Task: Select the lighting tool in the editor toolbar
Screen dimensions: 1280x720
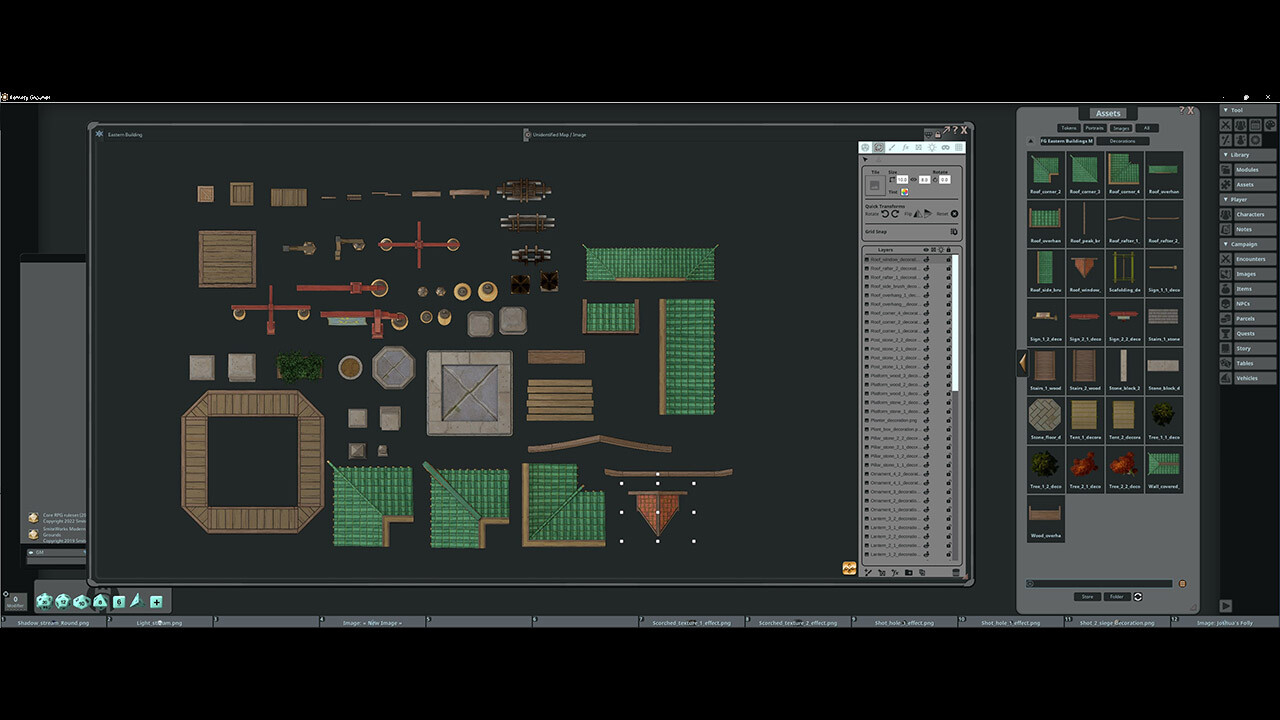Action: point(932,147)
